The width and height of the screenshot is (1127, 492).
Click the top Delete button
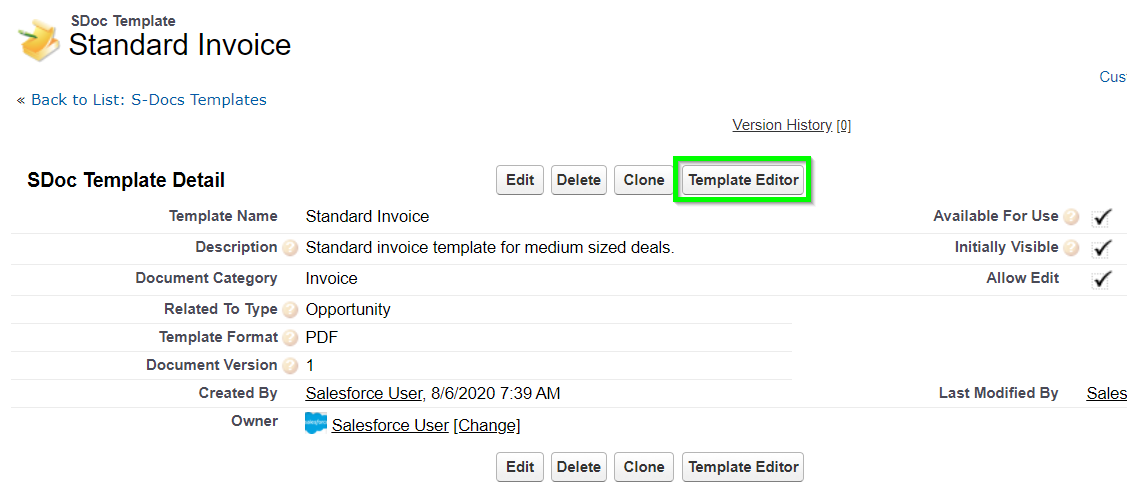(x=579, y=180)
